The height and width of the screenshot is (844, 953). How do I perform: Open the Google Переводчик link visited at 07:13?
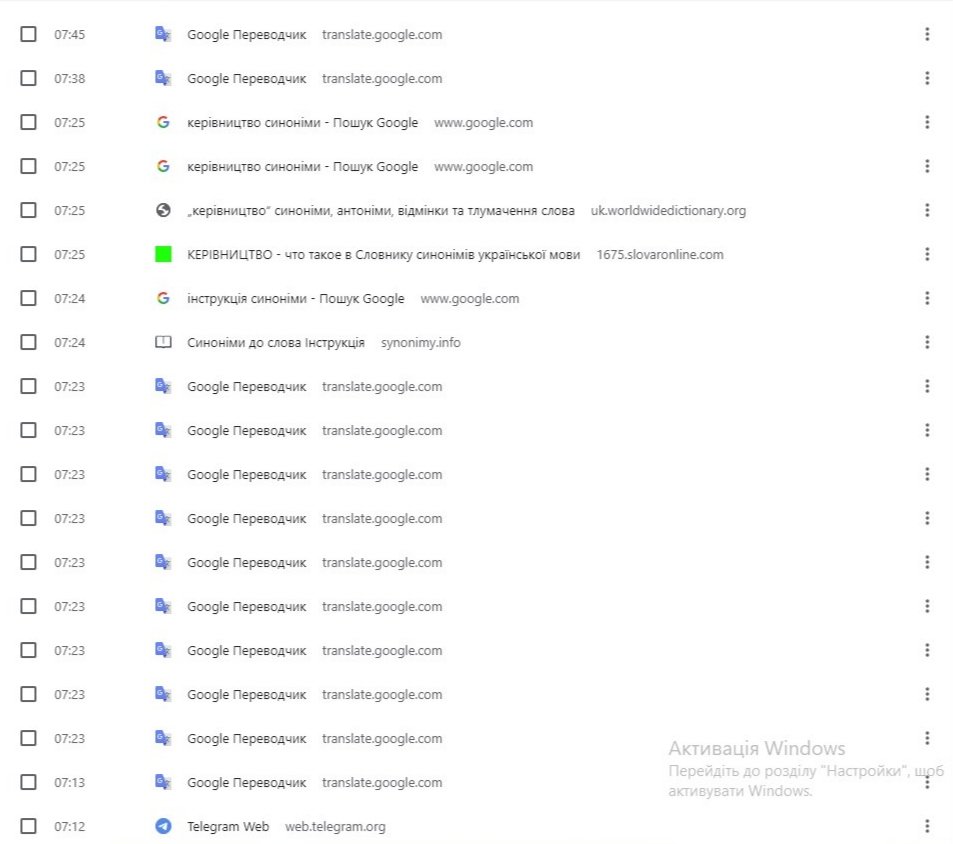pyautogui.click(x=246, y=783)
